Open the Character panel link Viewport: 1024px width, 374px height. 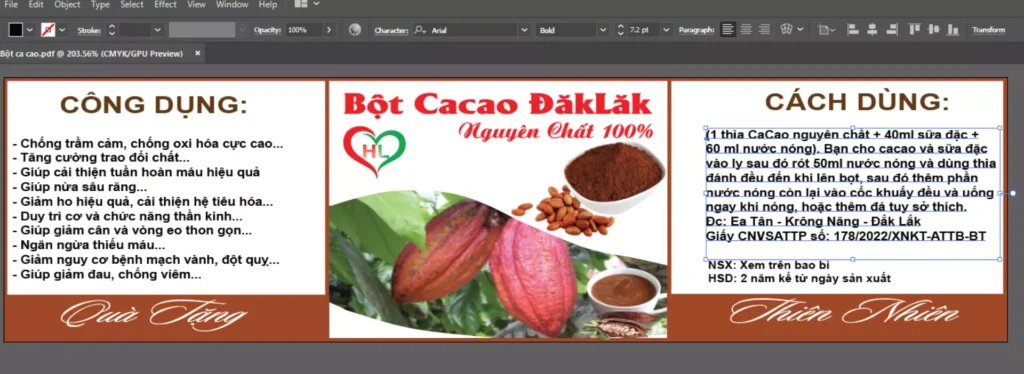click(x=391, y=30)
